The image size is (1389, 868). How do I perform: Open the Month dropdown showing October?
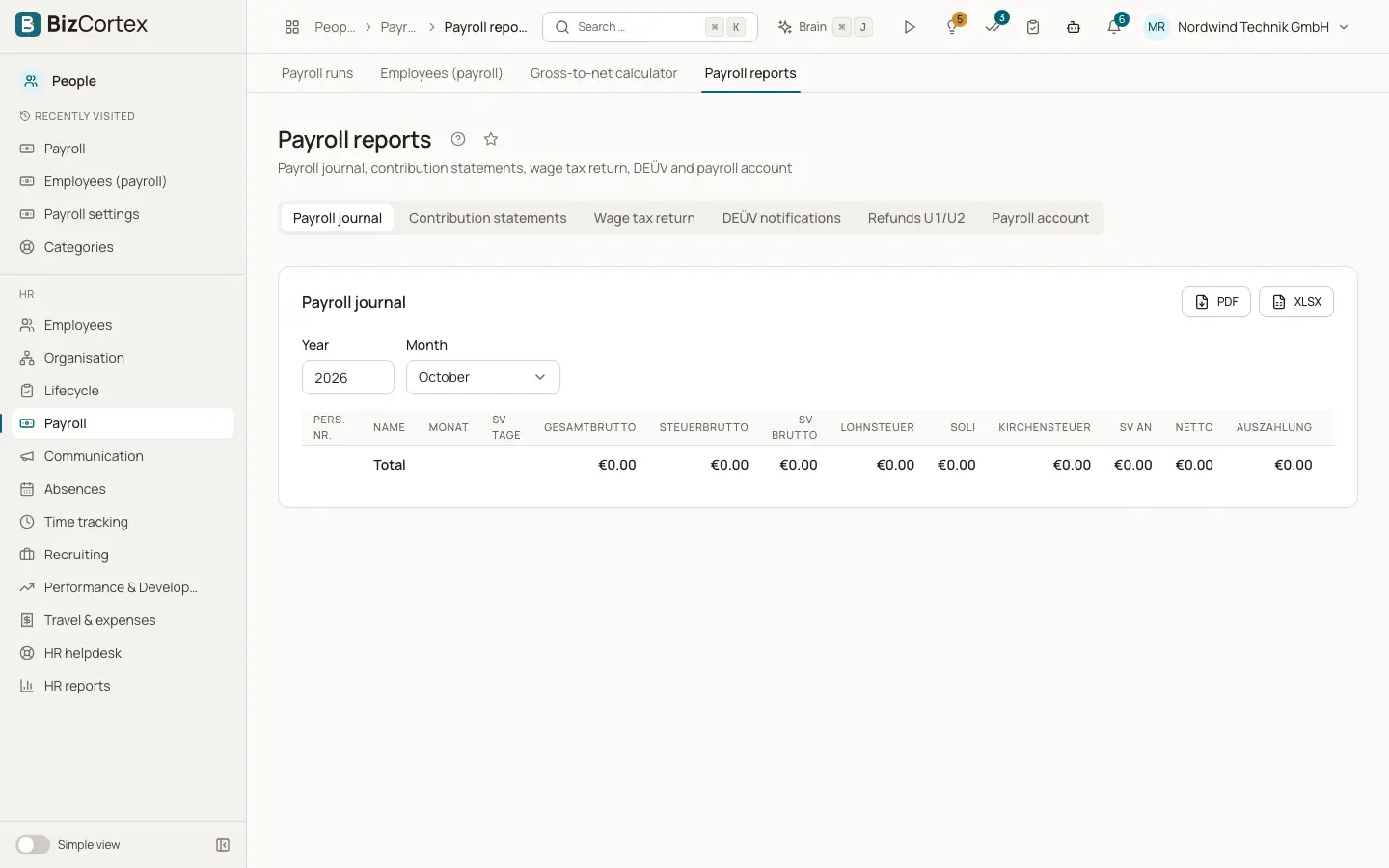pos(482,377)
